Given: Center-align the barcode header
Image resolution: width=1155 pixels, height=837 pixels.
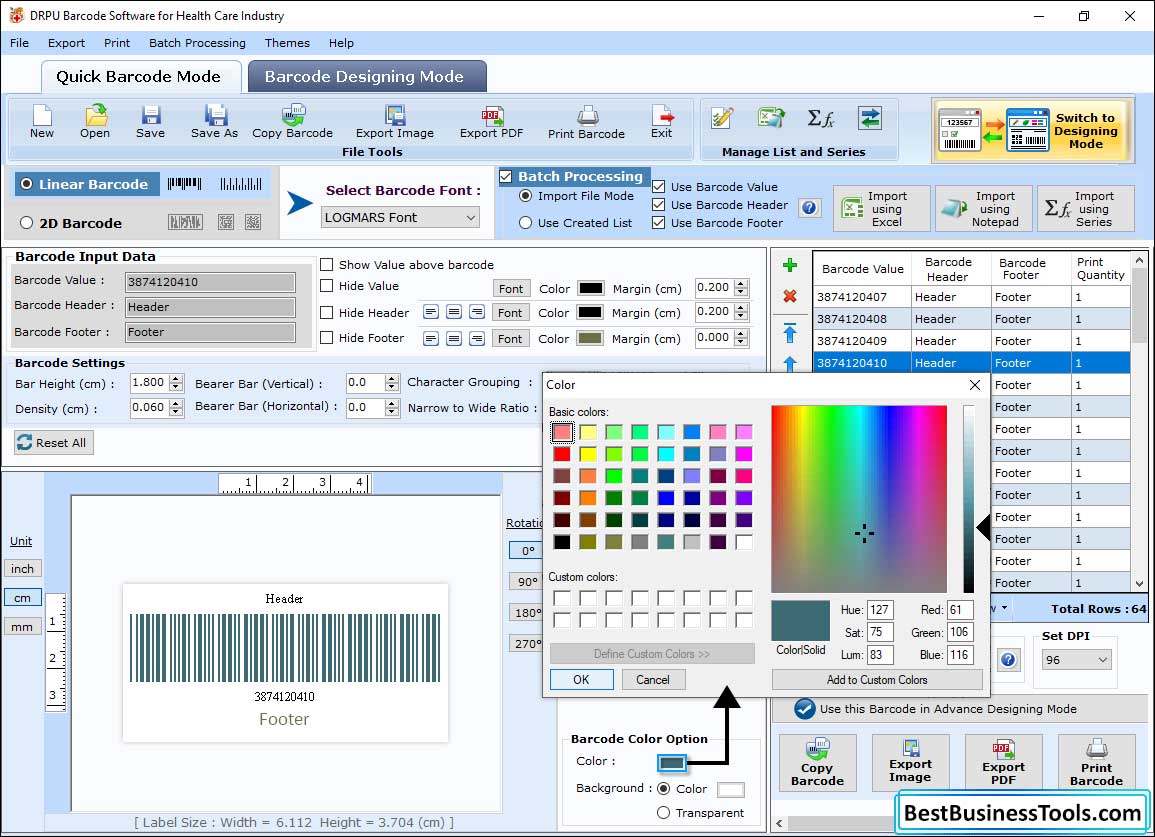Looking at the screenshot, I should click(454, 312).
